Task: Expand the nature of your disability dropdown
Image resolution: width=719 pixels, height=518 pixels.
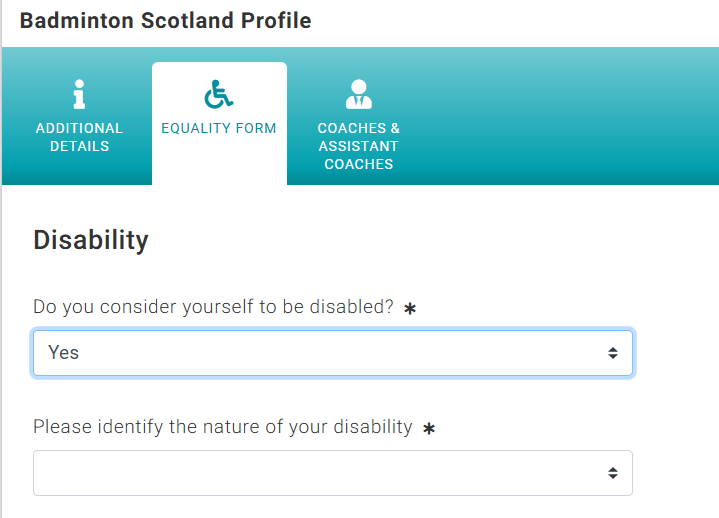Action: click(333, 473)
